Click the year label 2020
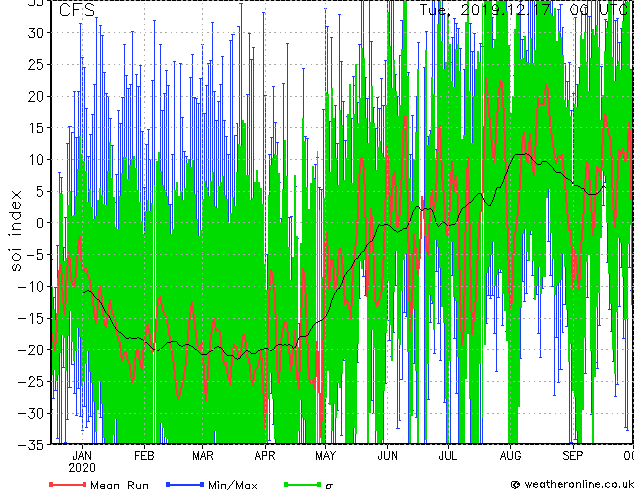634x490 pixels. pyautogui.click(x=82, y=468)
